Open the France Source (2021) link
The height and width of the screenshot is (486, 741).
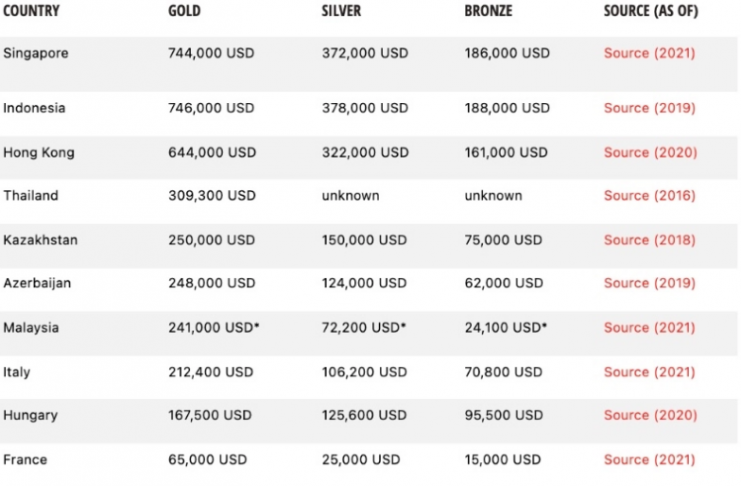[649, 459]
